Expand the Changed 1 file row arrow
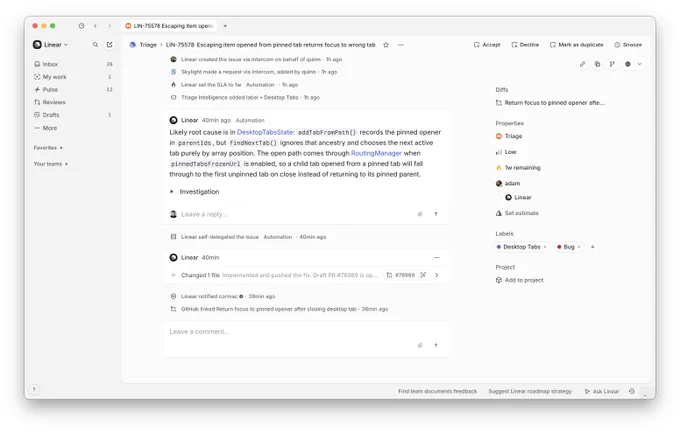This screenshot has width=680, height=432. pos(437,275)
